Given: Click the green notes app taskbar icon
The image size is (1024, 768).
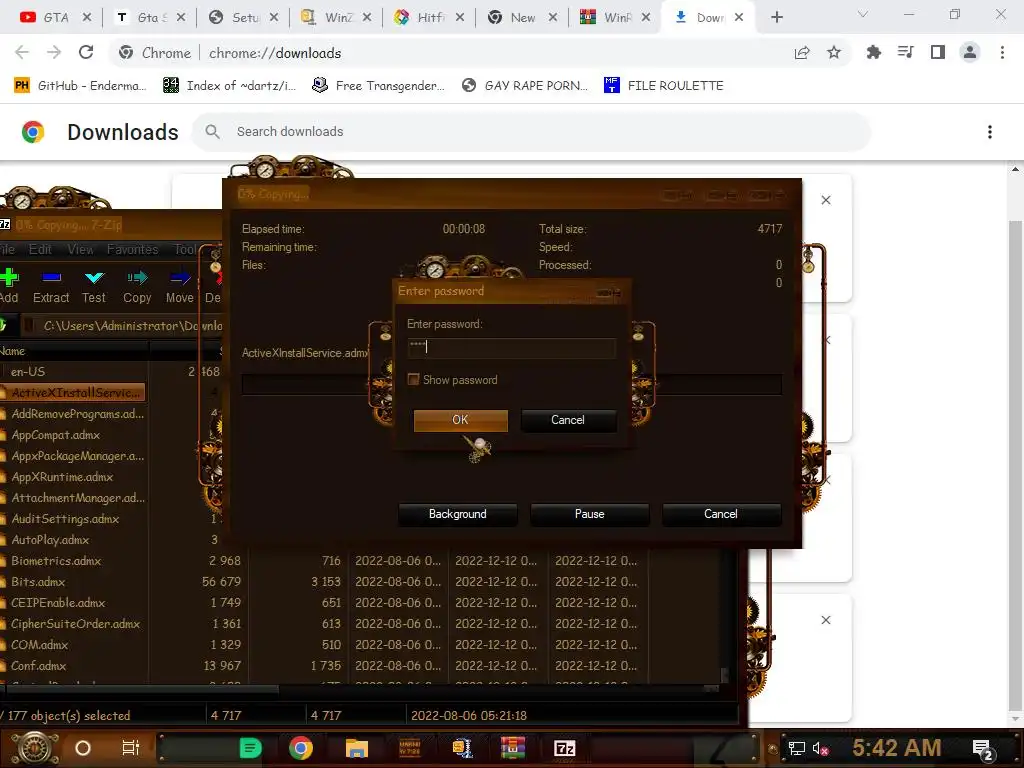Looking at the screenshot, I should click(250, 748).
